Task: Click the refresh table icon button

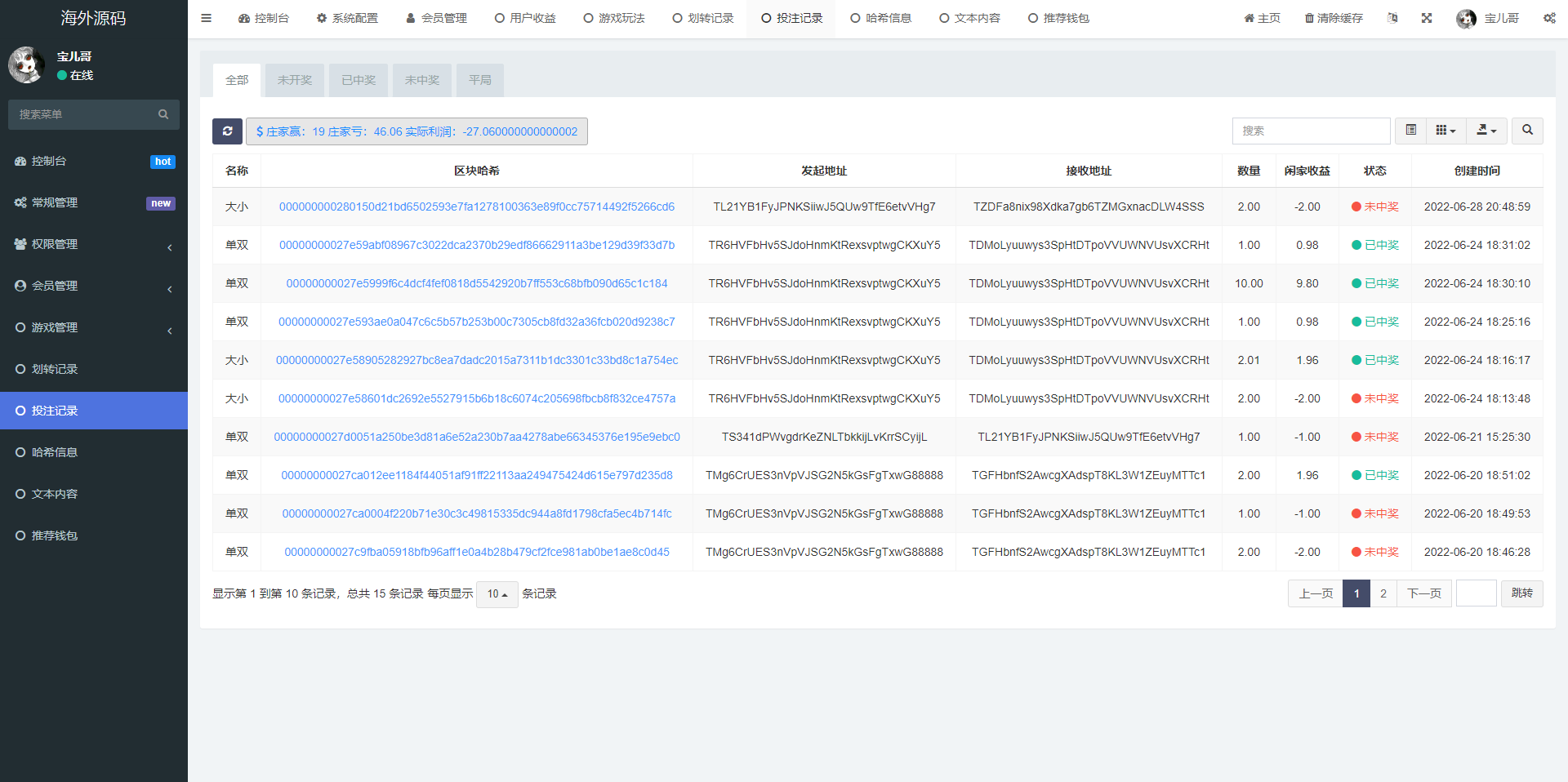Action: (x=227, y=131)
